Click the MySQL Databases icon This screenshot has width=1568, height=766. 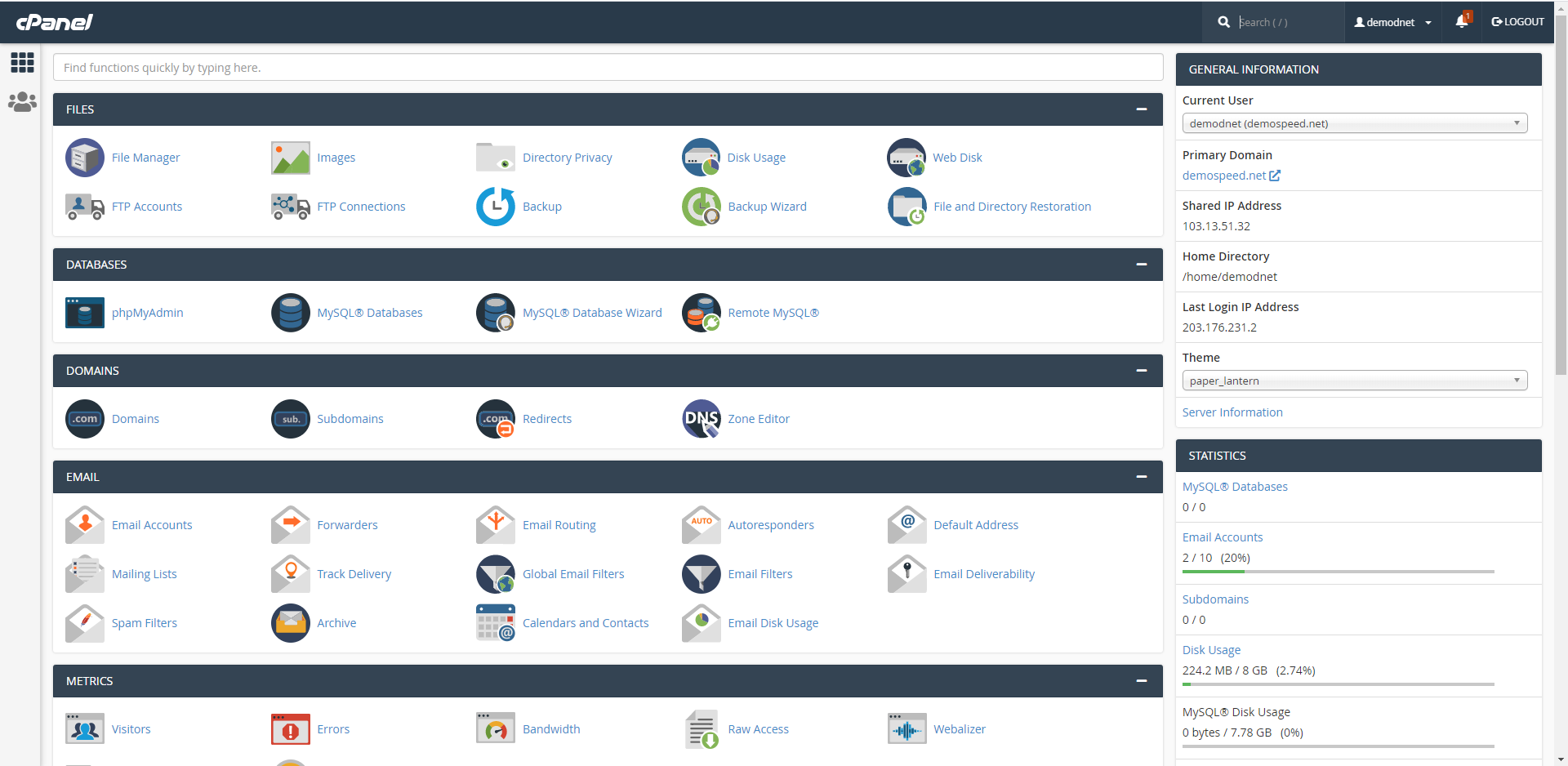click(x=291, y=313)
